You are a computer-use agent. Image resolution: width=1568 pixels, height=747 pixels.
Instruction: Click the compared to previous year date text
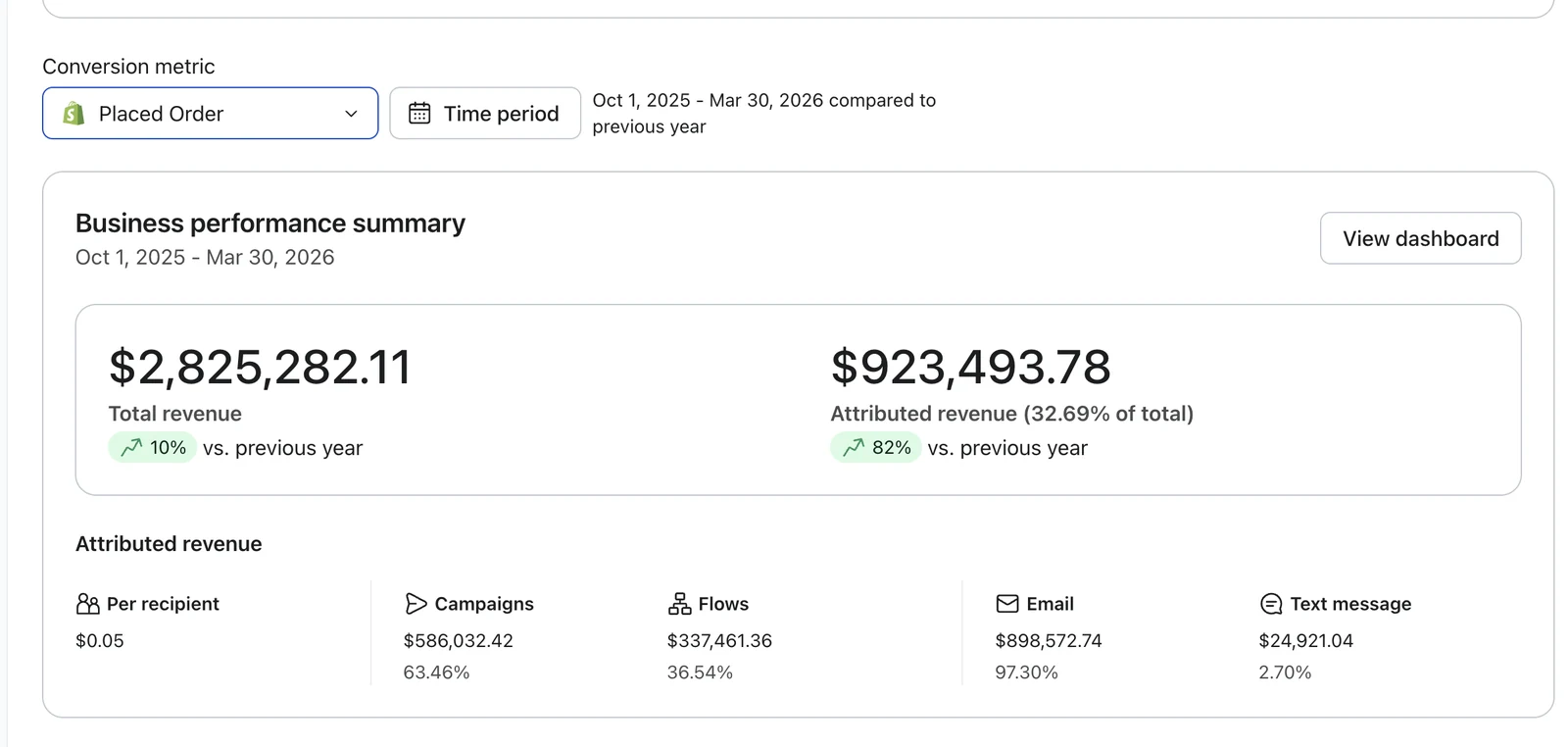pos(764,114)
